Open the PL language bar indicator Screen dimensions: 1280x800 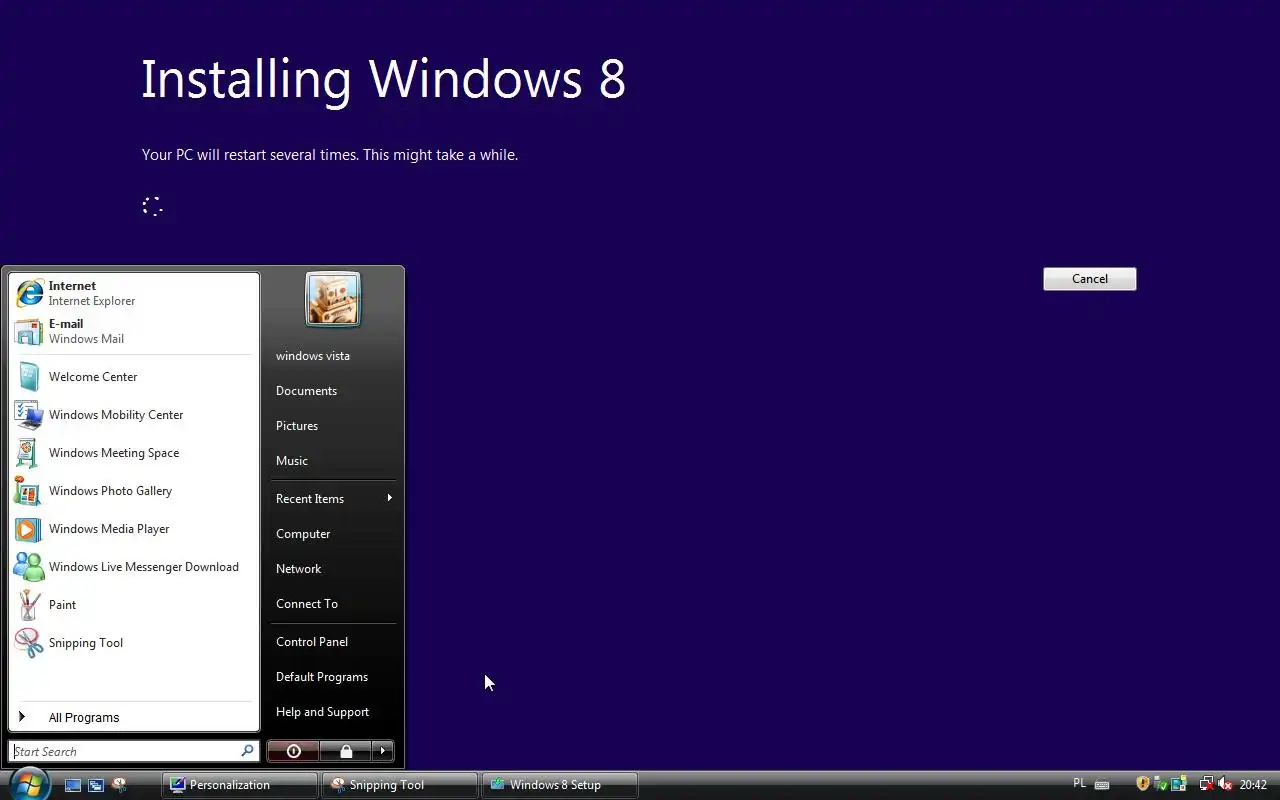pyautogui.click(x=1079, y=784)
